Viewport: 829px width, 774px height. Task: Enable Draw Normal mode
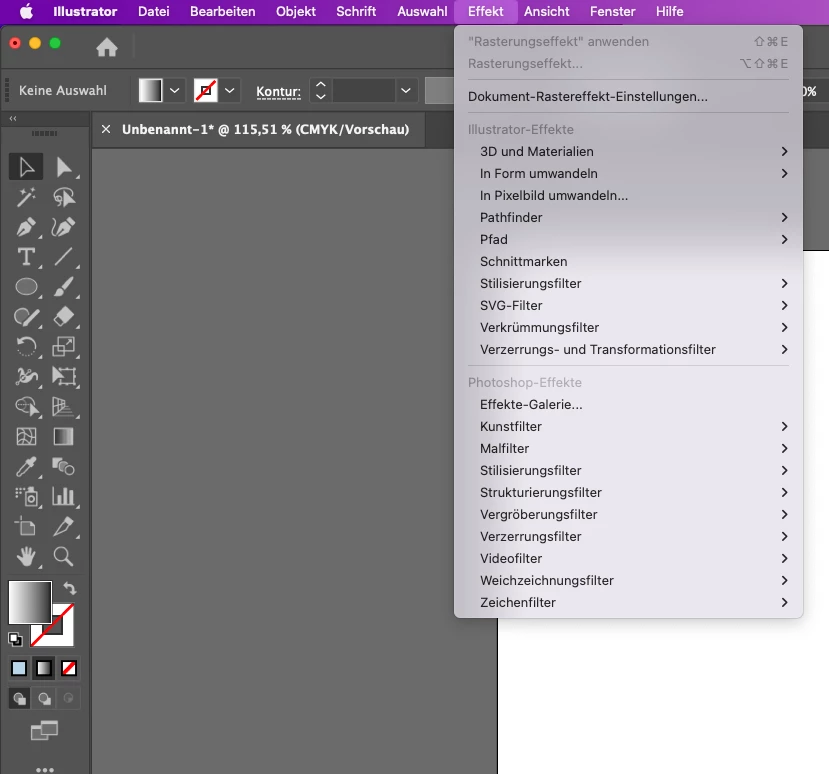(20, 698)
